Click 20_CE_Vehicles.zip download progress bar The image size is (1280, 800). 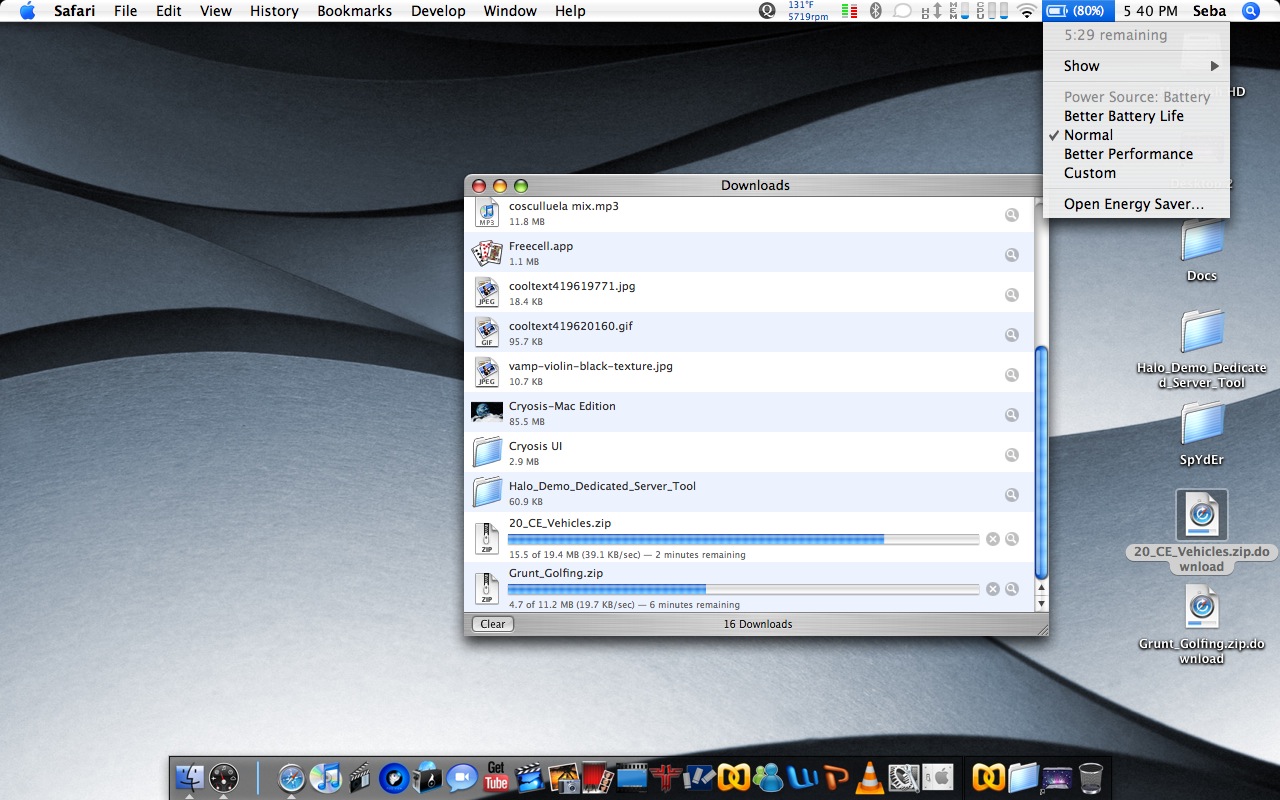tap(743, 539)
